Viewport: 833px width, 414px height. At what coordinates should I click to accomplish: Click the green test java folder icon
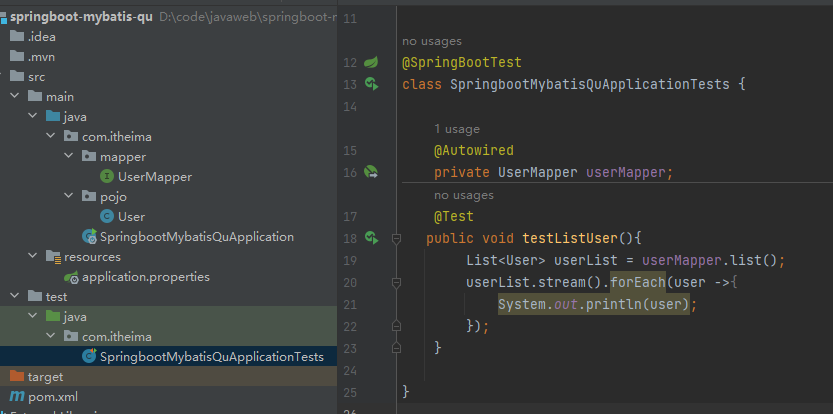coord(53,316)
